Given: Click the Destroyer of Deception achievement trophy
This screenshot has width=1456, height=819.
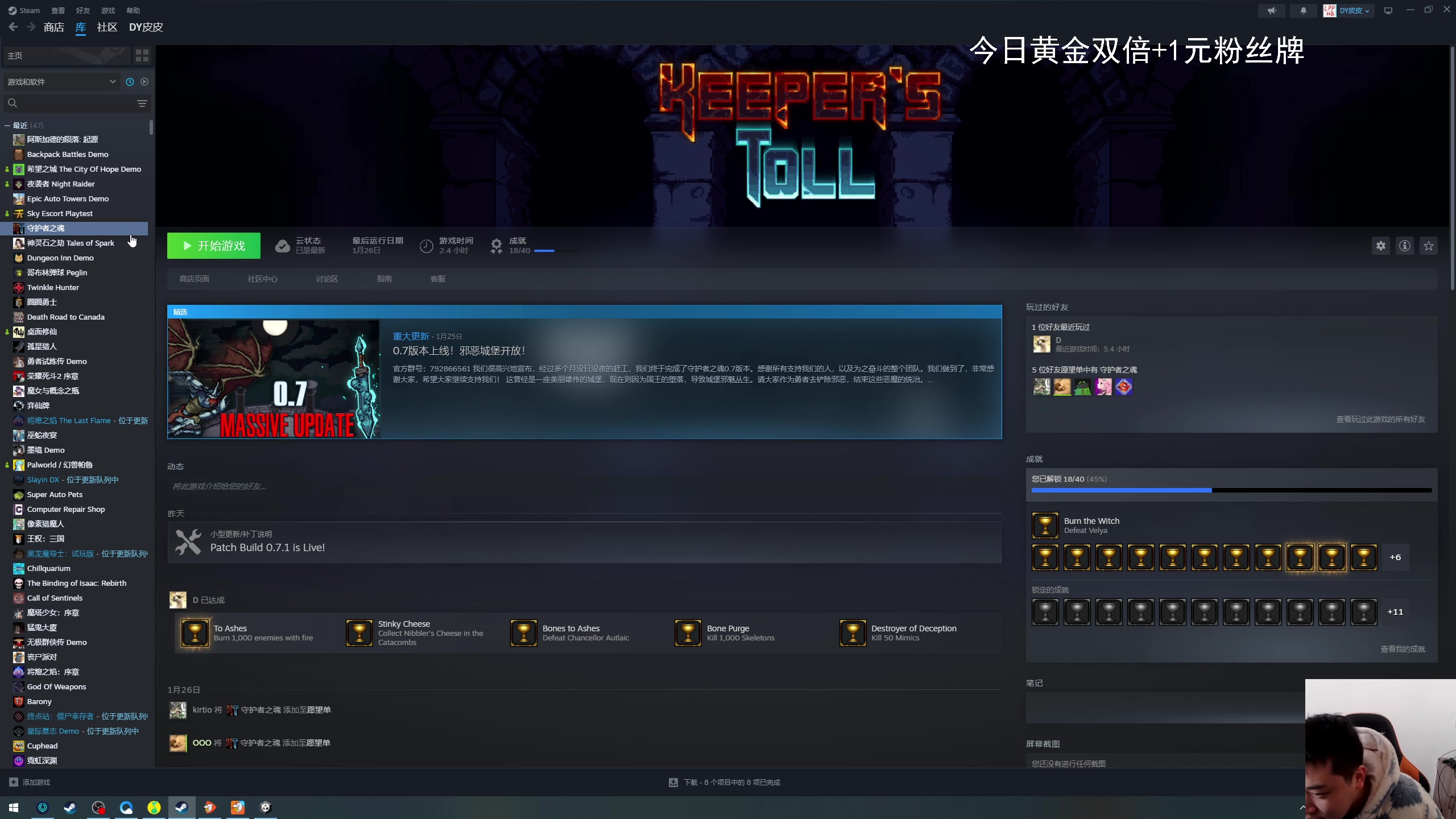Looking at the screenshot, I should pyautogui.click(x=853, y=633).
